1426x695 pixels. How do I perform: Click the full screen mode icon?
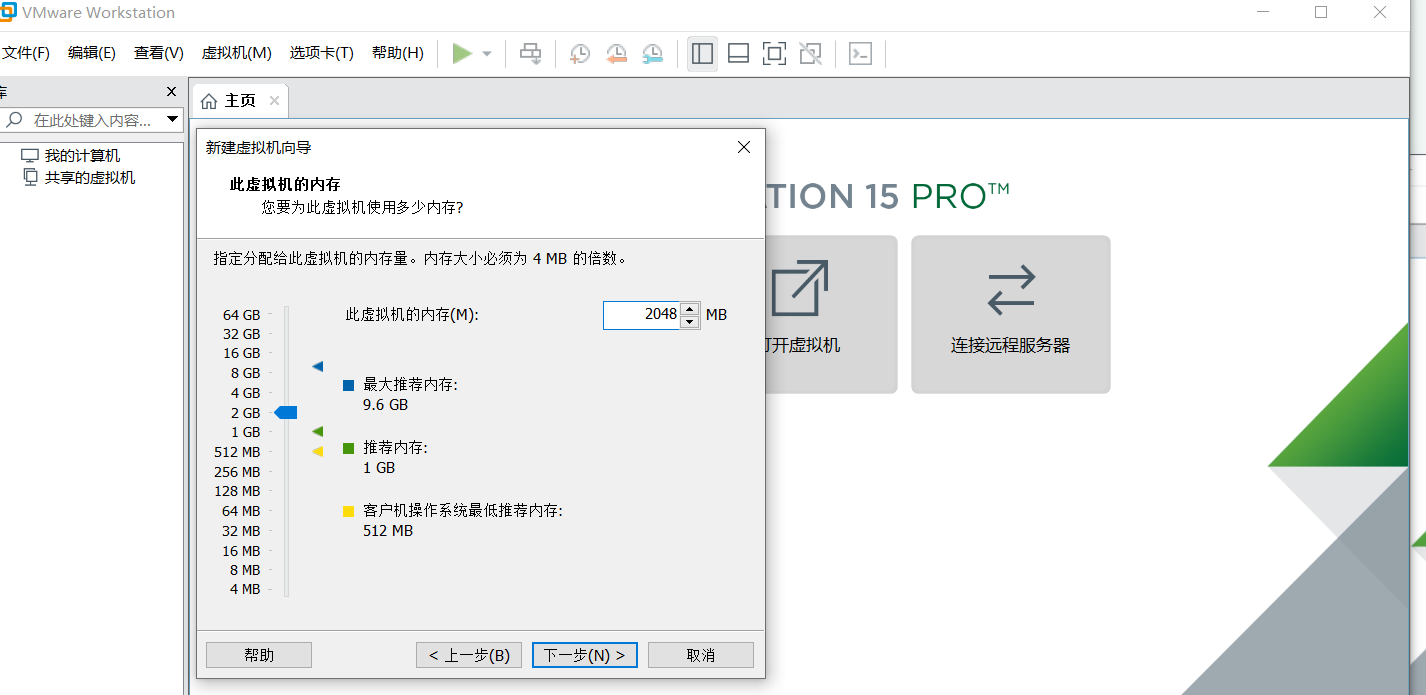click(774, 53)
